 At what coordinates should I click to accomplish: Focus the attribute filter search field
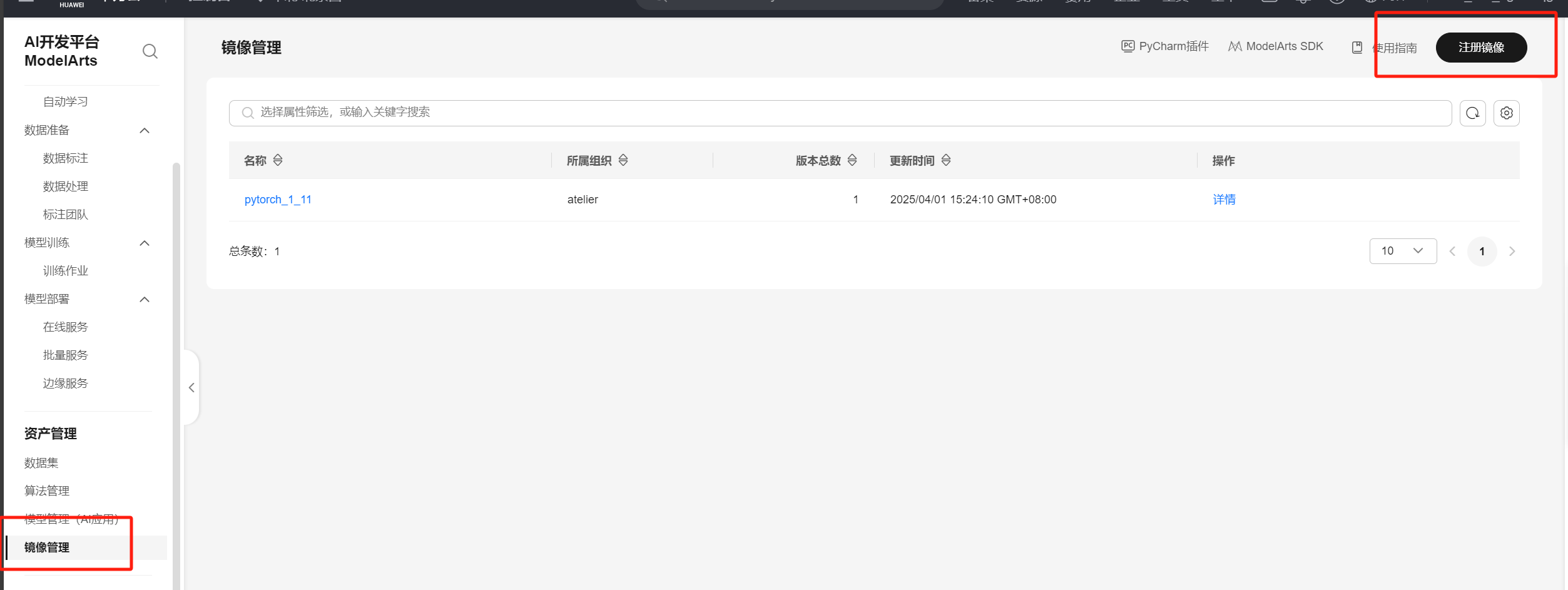coord(840,113)
